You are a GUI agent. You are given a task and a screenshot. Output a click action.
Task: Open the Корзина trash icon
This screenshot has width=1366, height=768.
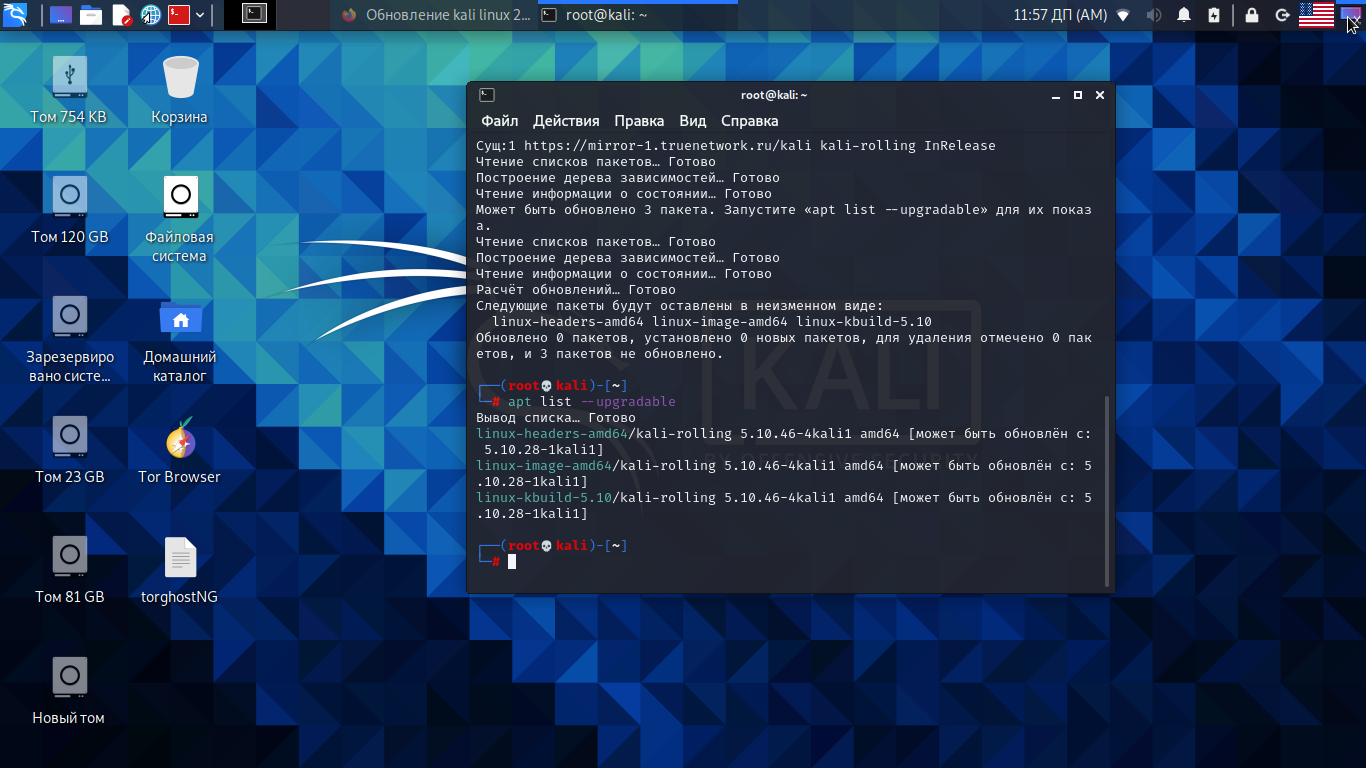click(180, 80)
